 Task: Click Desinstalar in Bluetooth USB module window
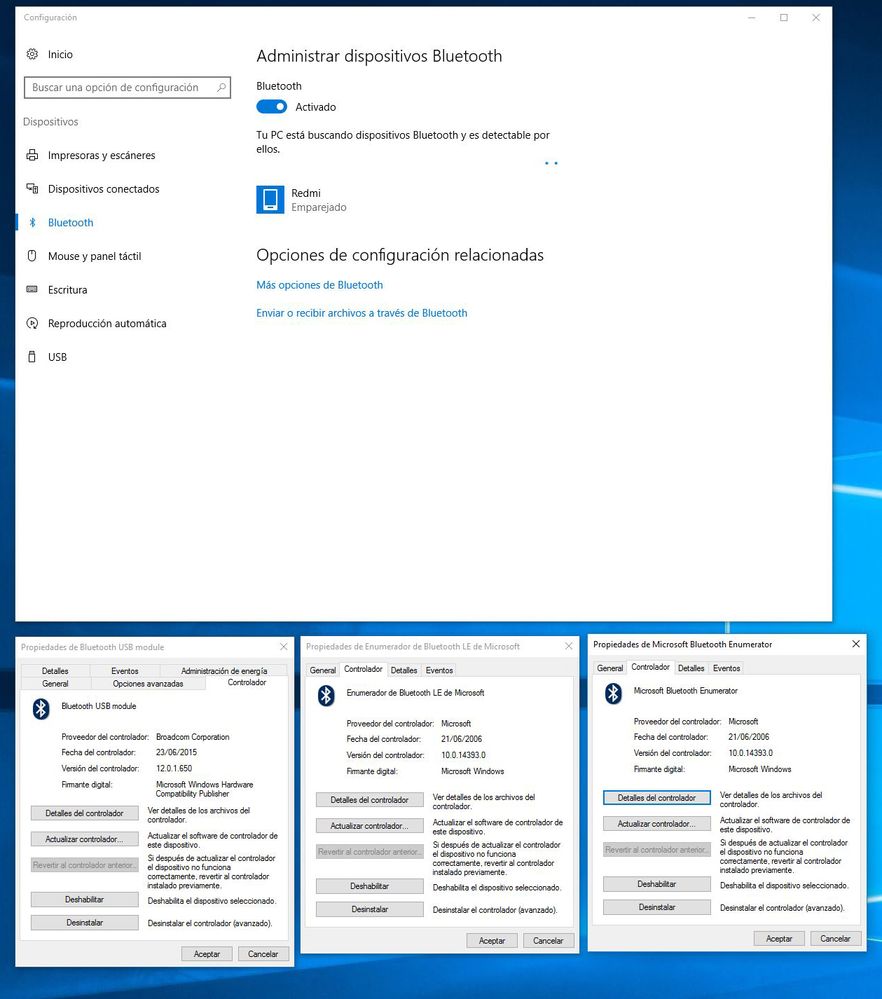point(85,923)
